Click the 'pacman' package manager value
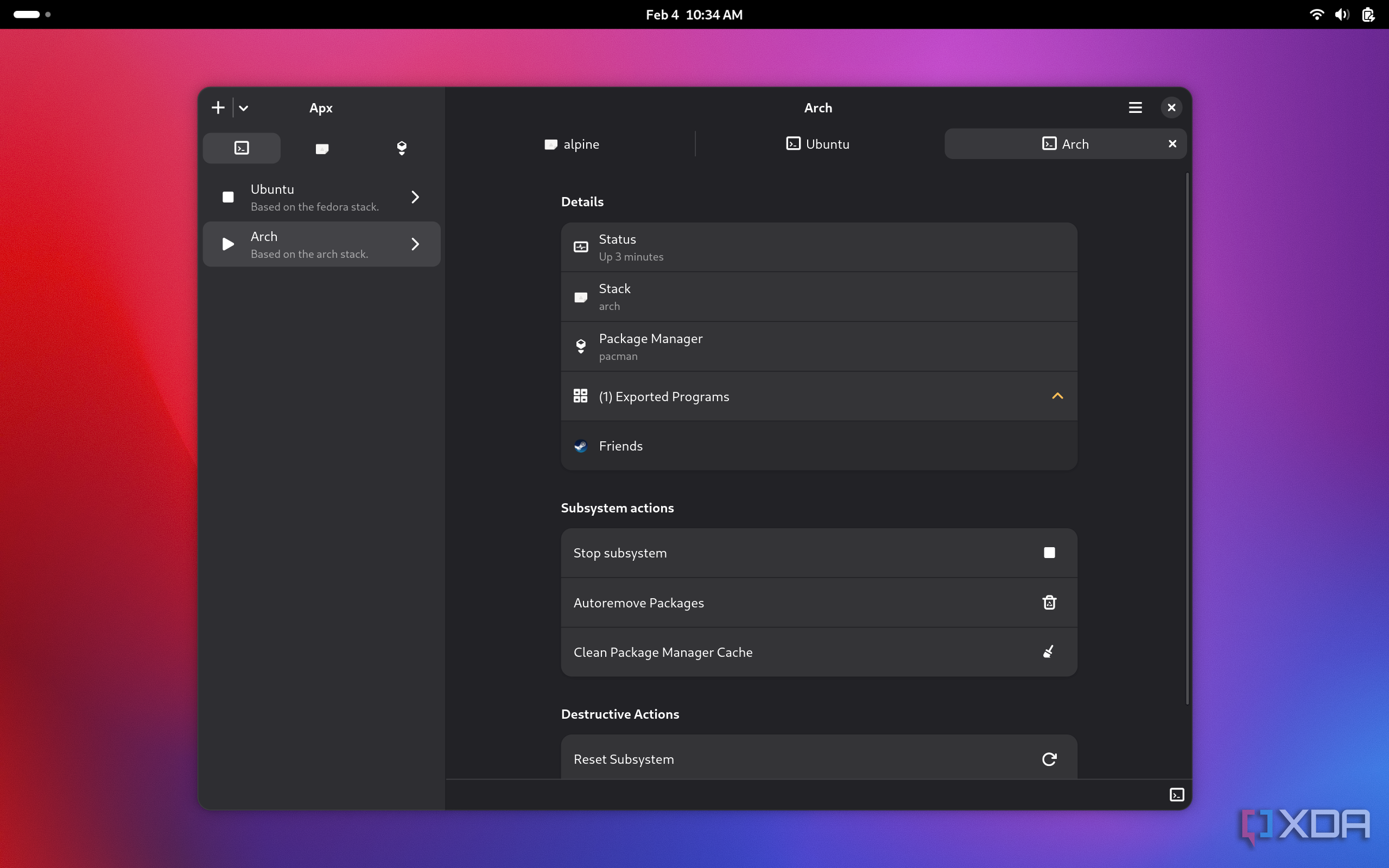 (x=618, y=357)
